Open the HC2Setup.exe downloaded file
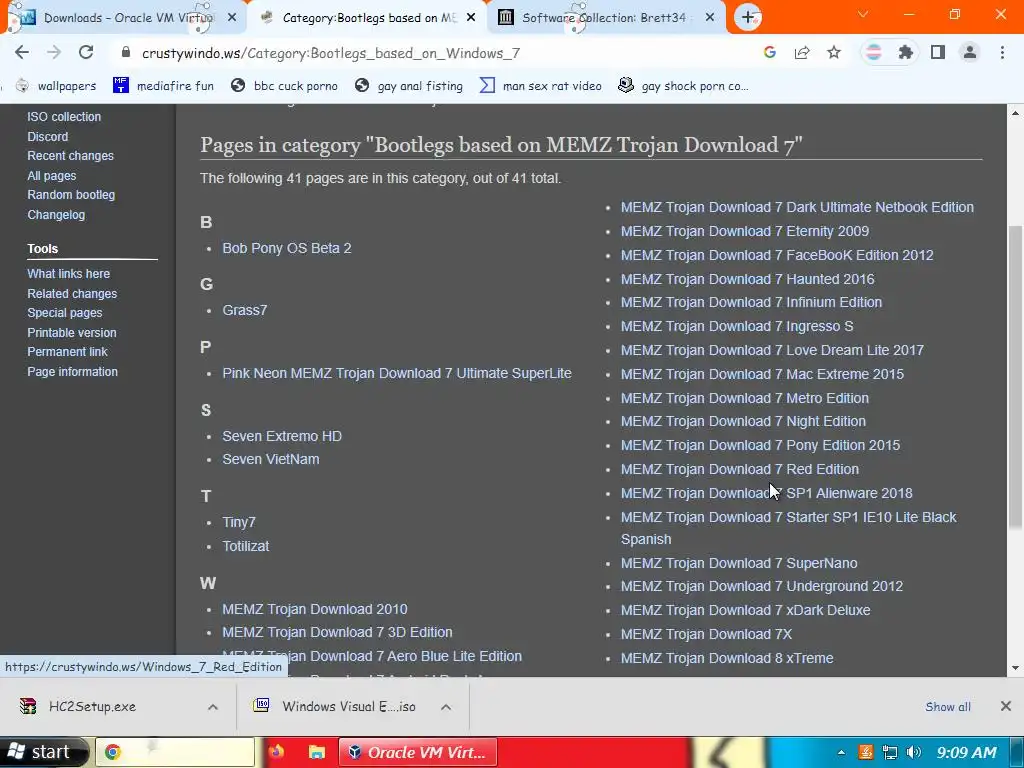 pos(91,707)
